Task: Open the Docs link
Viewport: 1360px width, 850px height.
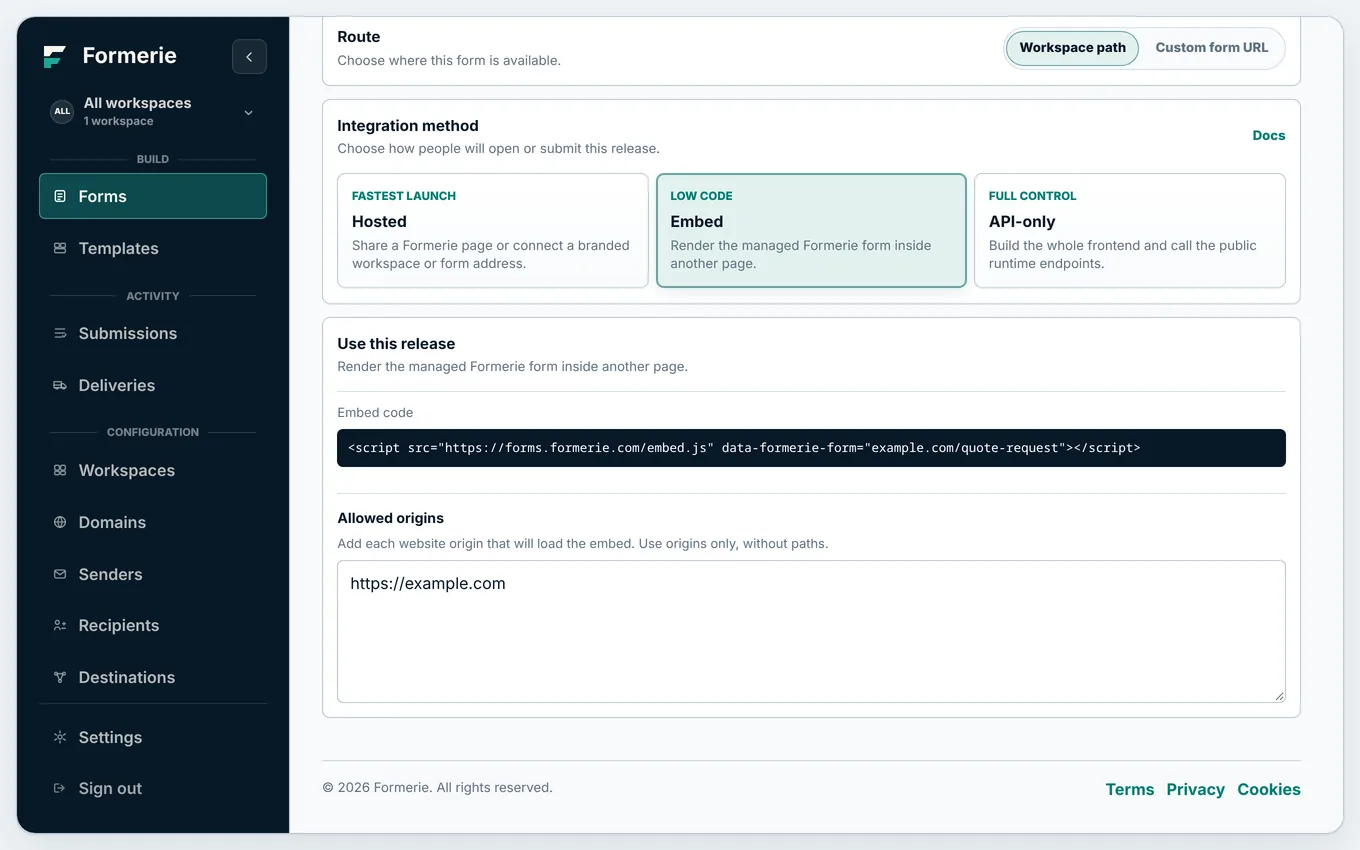Action: [x=1269, y=136]
